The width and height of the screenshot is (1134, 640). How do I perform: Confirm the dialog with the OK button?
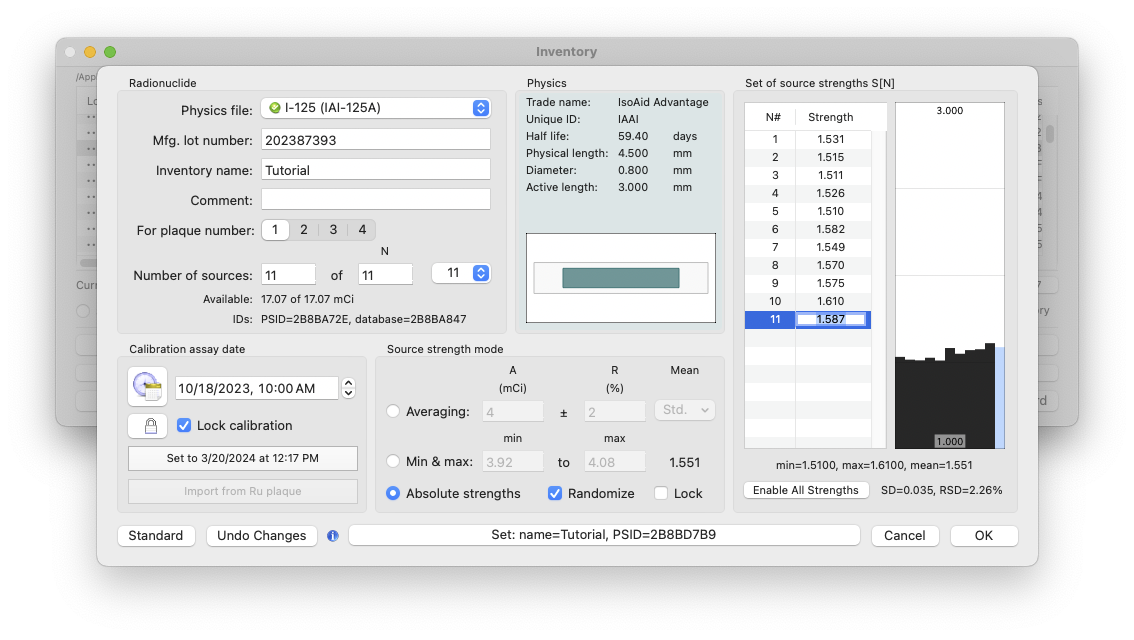pyautogui.click(x=984, y=536)
